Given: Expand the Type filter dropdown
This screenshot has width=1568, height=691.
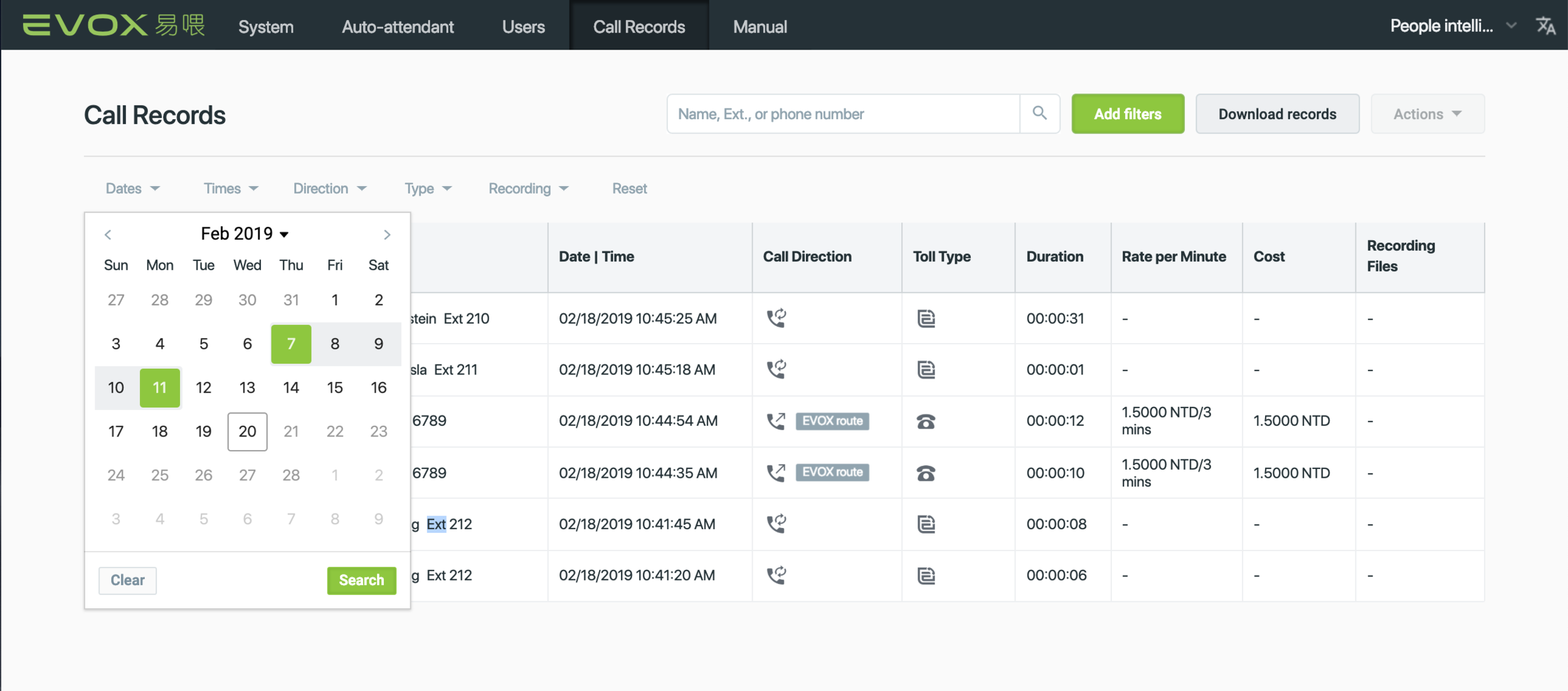Looking at the screenshot, I should (428, 188).
